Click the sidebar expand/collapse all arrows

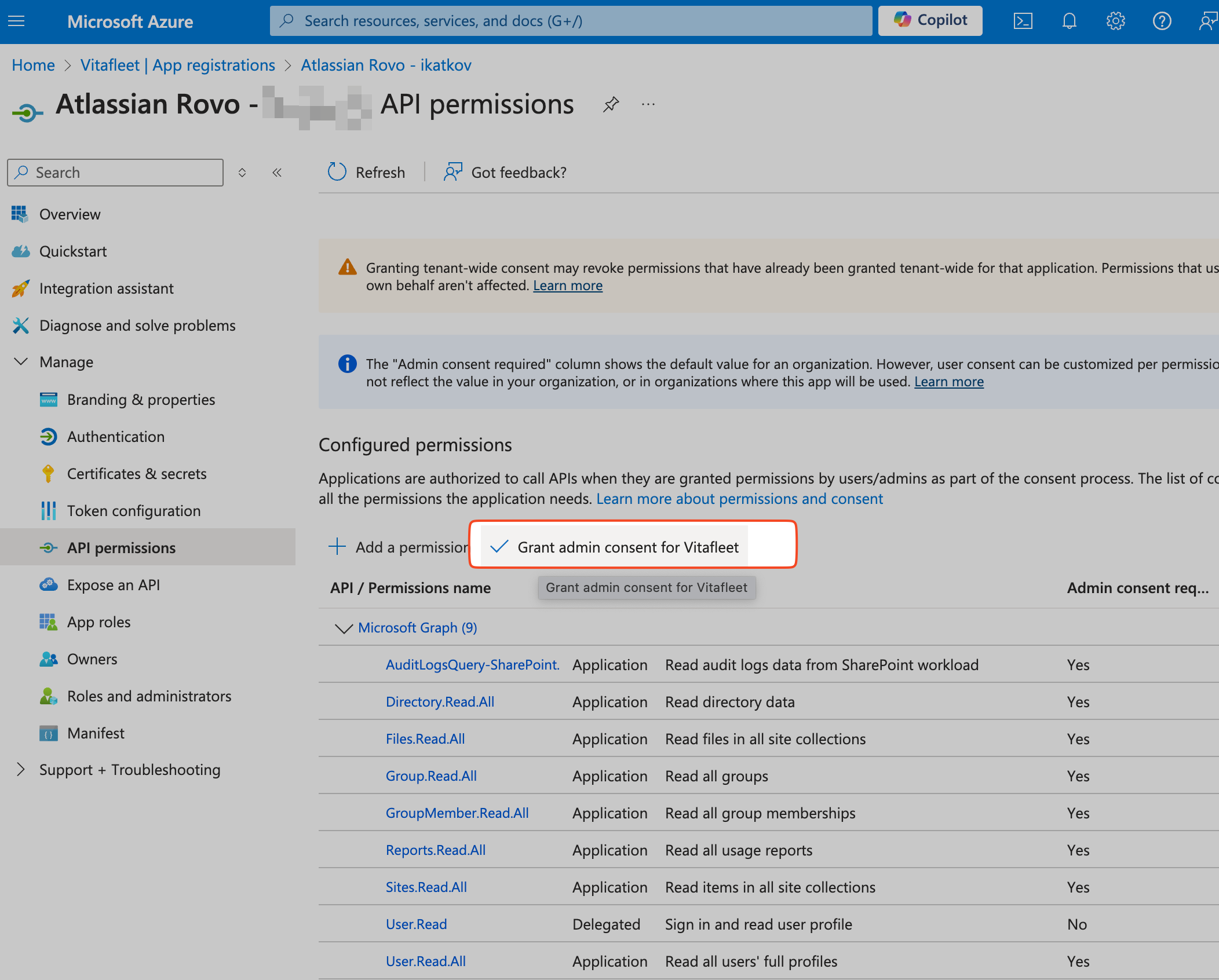click(x=242, y=173)
